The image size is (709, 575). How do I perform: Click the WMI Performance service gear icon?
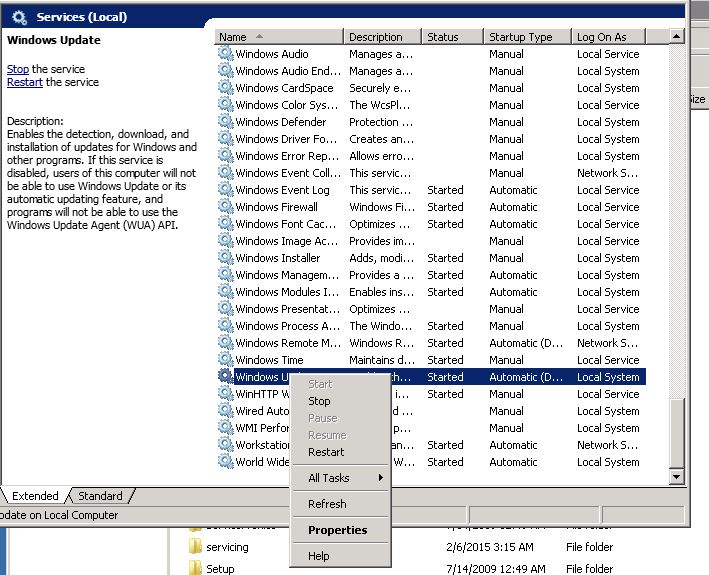point(225,427)
